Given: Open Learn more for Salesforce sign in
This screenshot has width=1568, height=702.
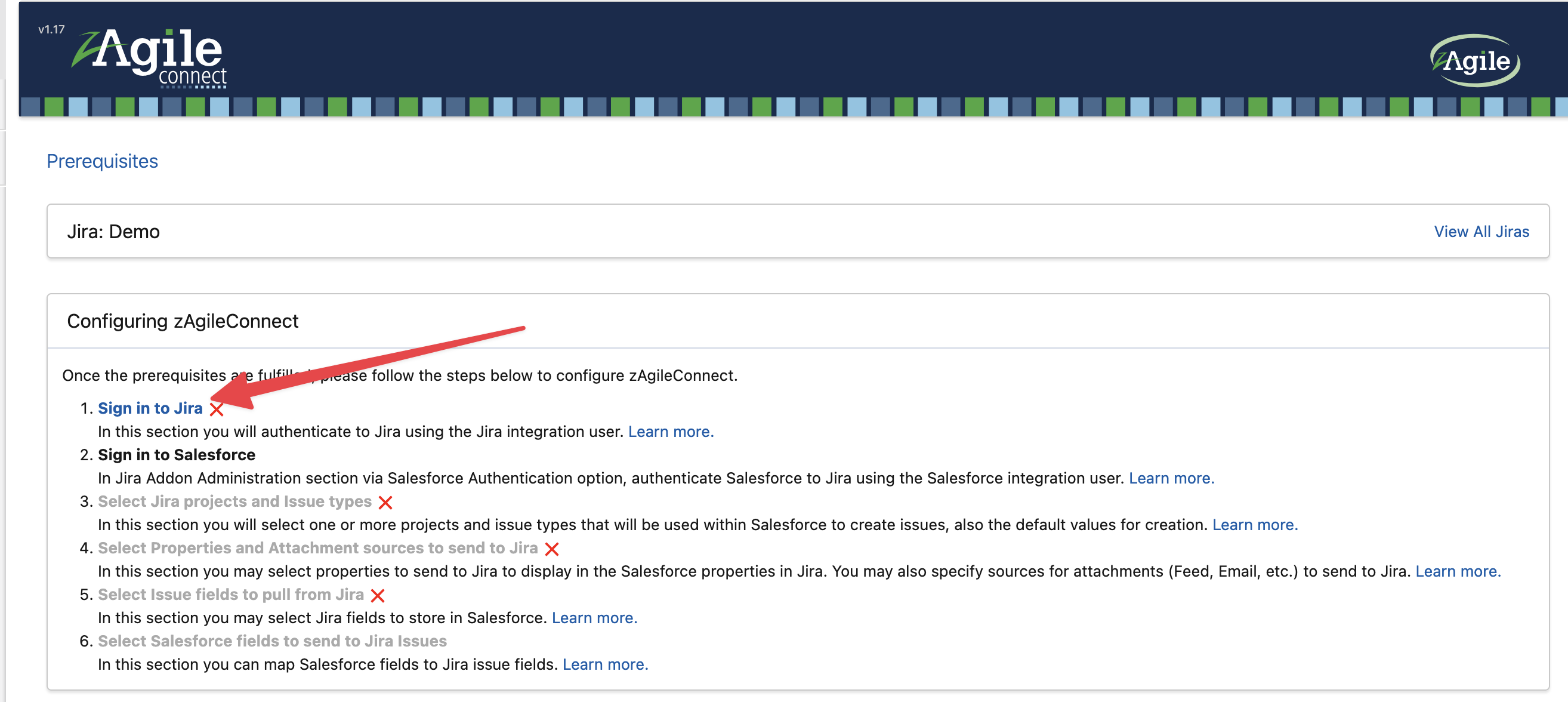Looking at the screenshot, I should [1171, 478].
